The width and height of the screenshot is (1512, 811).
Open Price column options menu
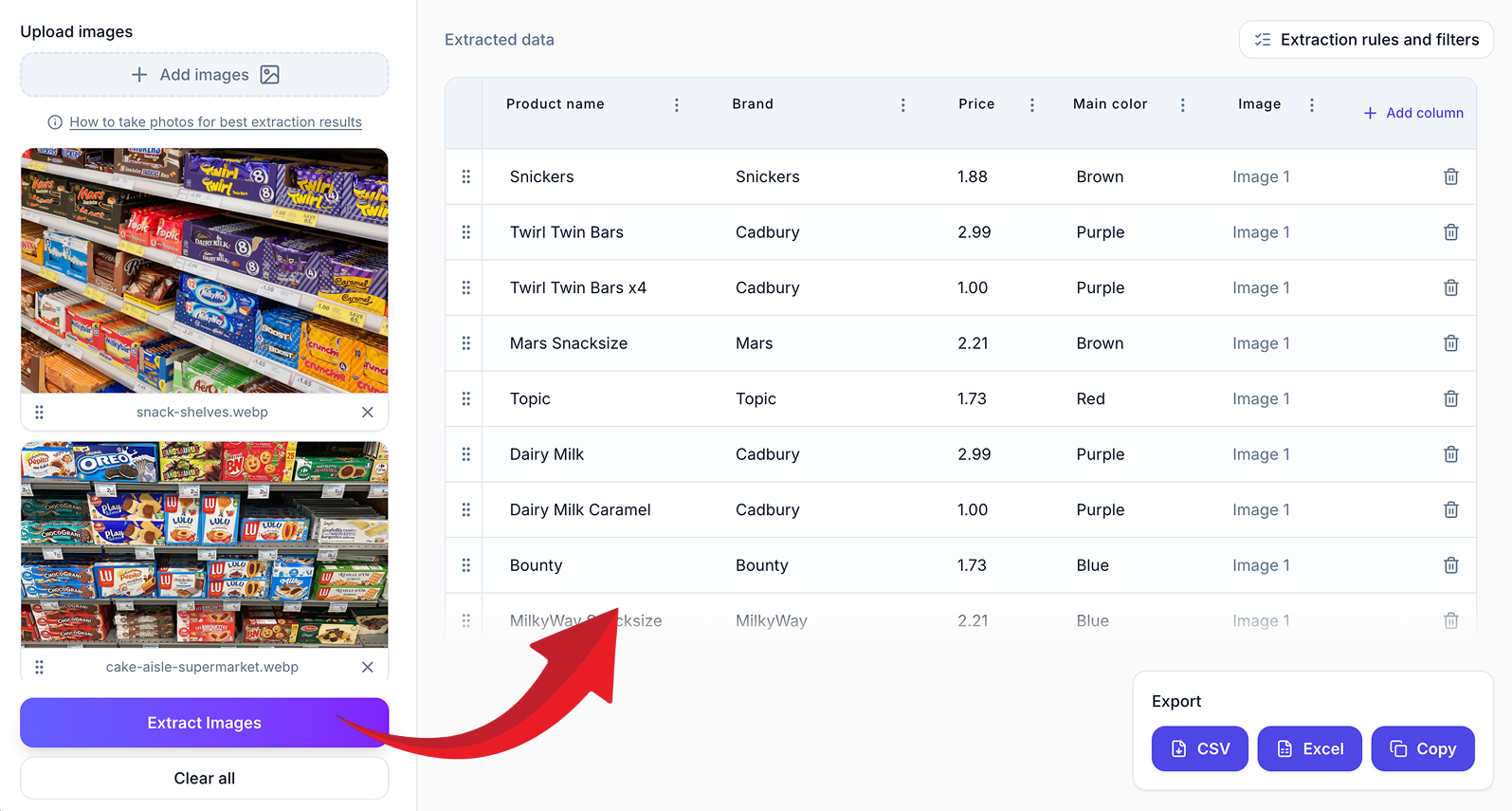click(1031, 105)
